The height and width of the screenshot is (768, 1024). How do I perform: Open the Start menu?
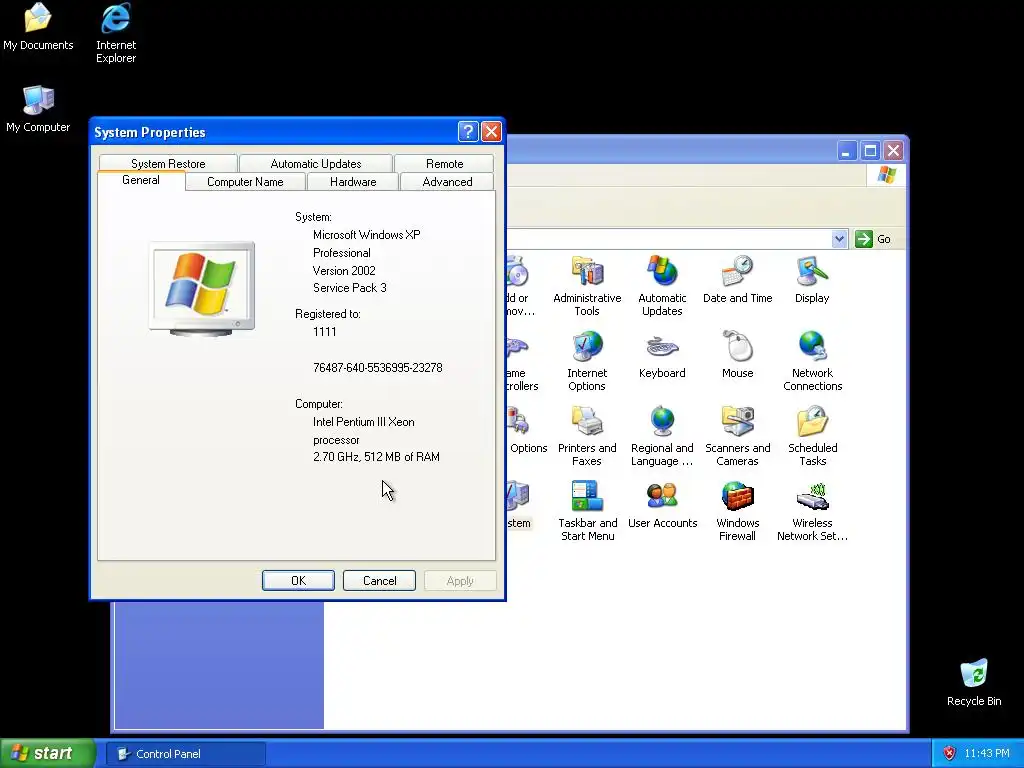48,754
